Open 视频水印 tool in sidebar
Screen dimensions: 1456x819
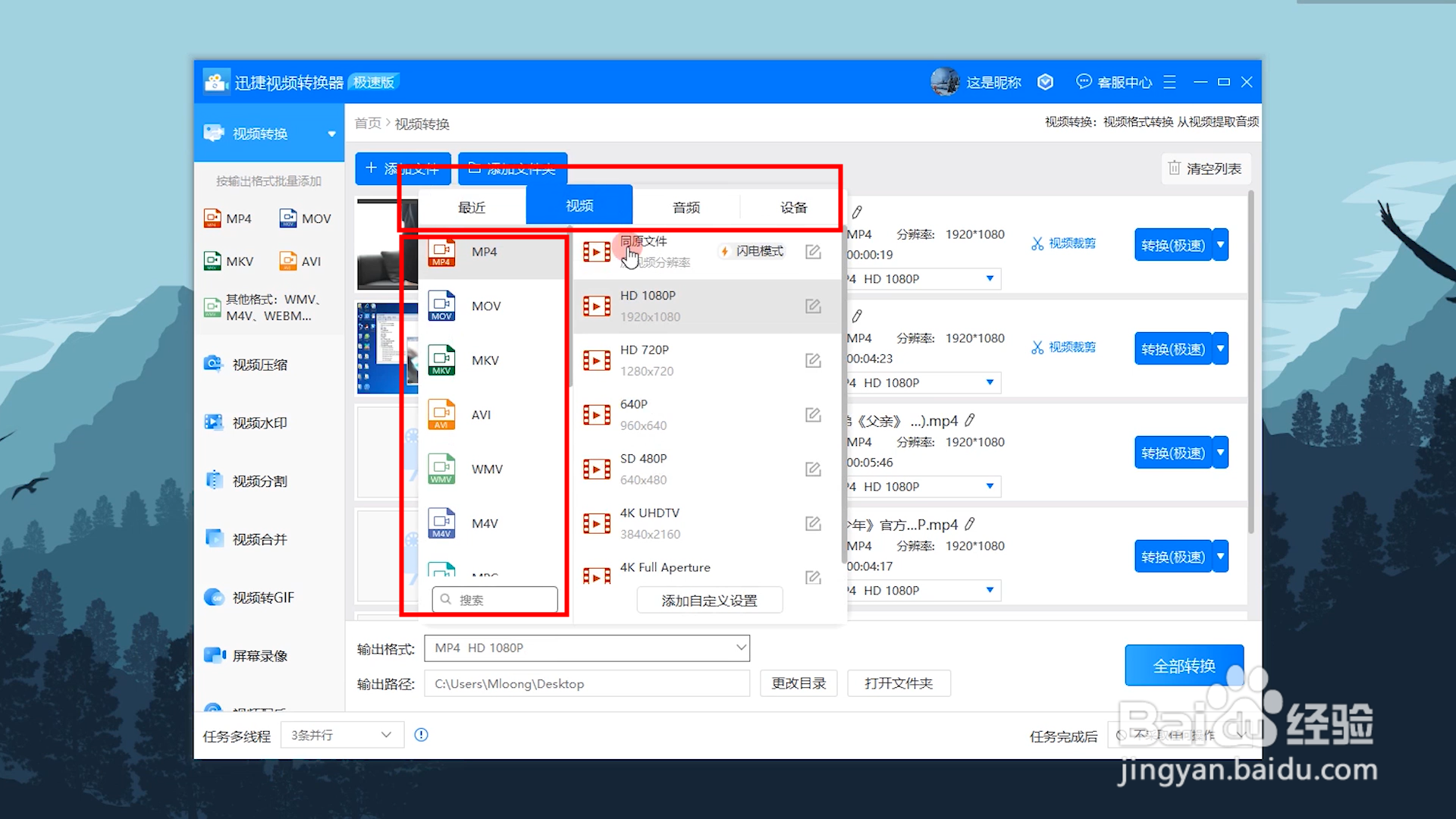259,423
